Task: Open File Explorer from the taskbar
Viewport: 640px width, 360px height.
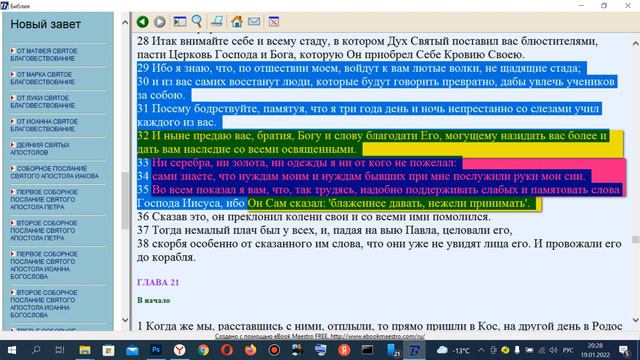Action: (84, 350)
